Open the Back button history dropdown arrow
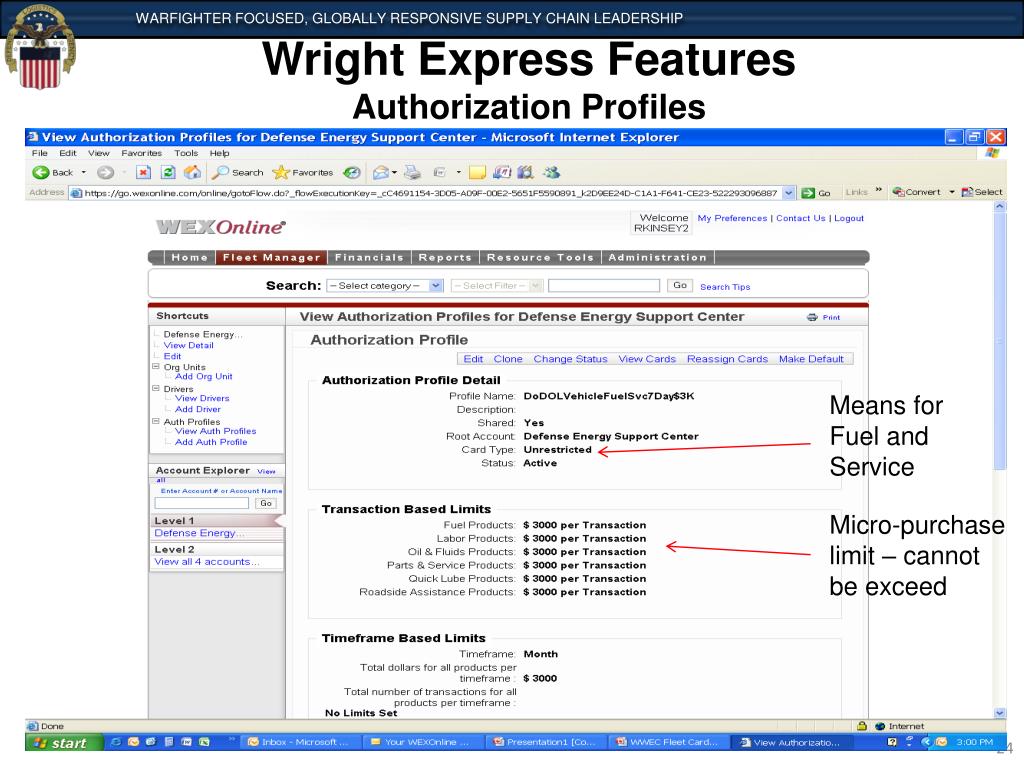The height and width of the screenshot is (768, 1024). [x=84, y=172]
